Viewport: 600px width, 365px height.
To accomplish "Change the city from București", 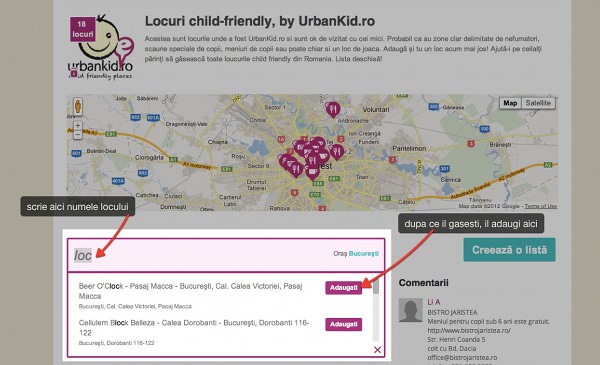I will (x=364, y=254).
